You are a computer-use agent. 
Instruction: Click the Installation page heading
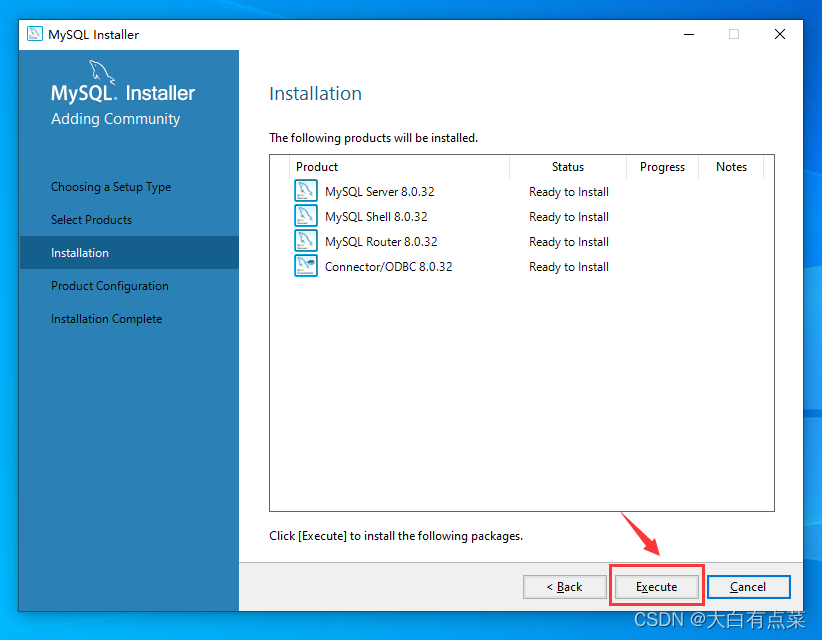pyautogui.click(x=316, y=93)
